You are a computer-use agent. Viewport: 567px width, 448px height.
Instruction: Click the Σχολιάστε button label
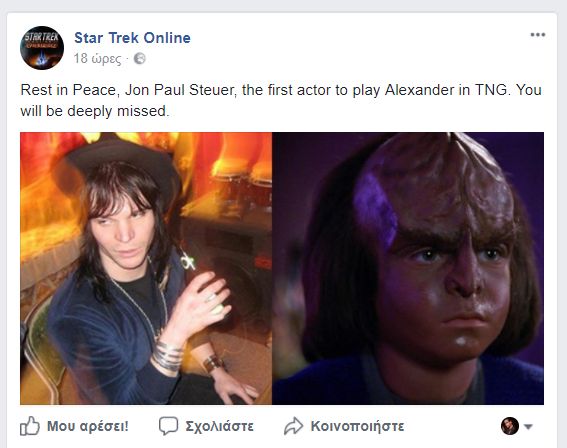point(219,426)
